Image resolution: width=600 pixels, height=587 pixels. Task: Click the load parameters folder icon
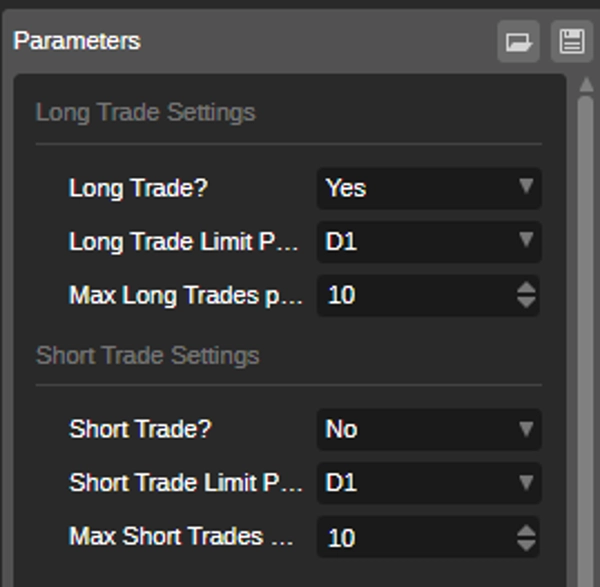coord(518,42)
